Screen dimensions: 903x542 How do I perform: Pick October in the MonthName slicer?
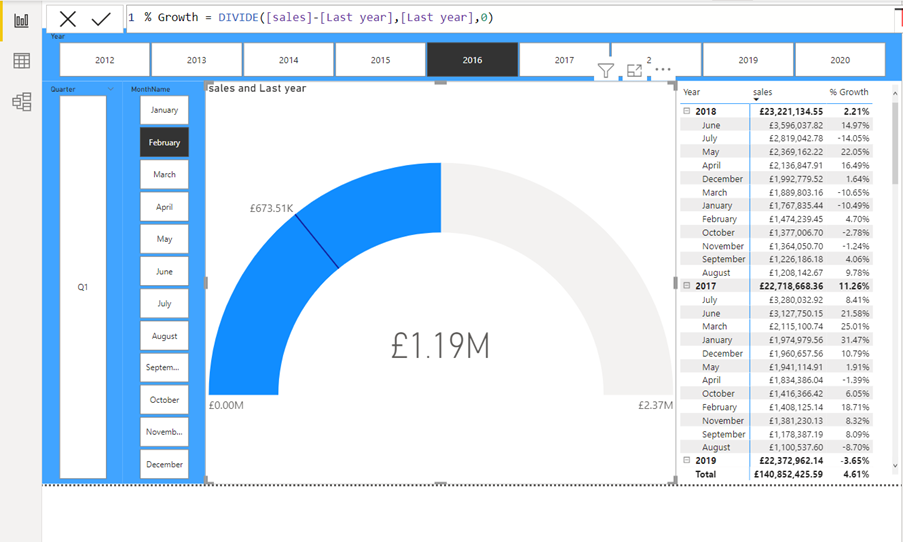(x=164, y=400)
